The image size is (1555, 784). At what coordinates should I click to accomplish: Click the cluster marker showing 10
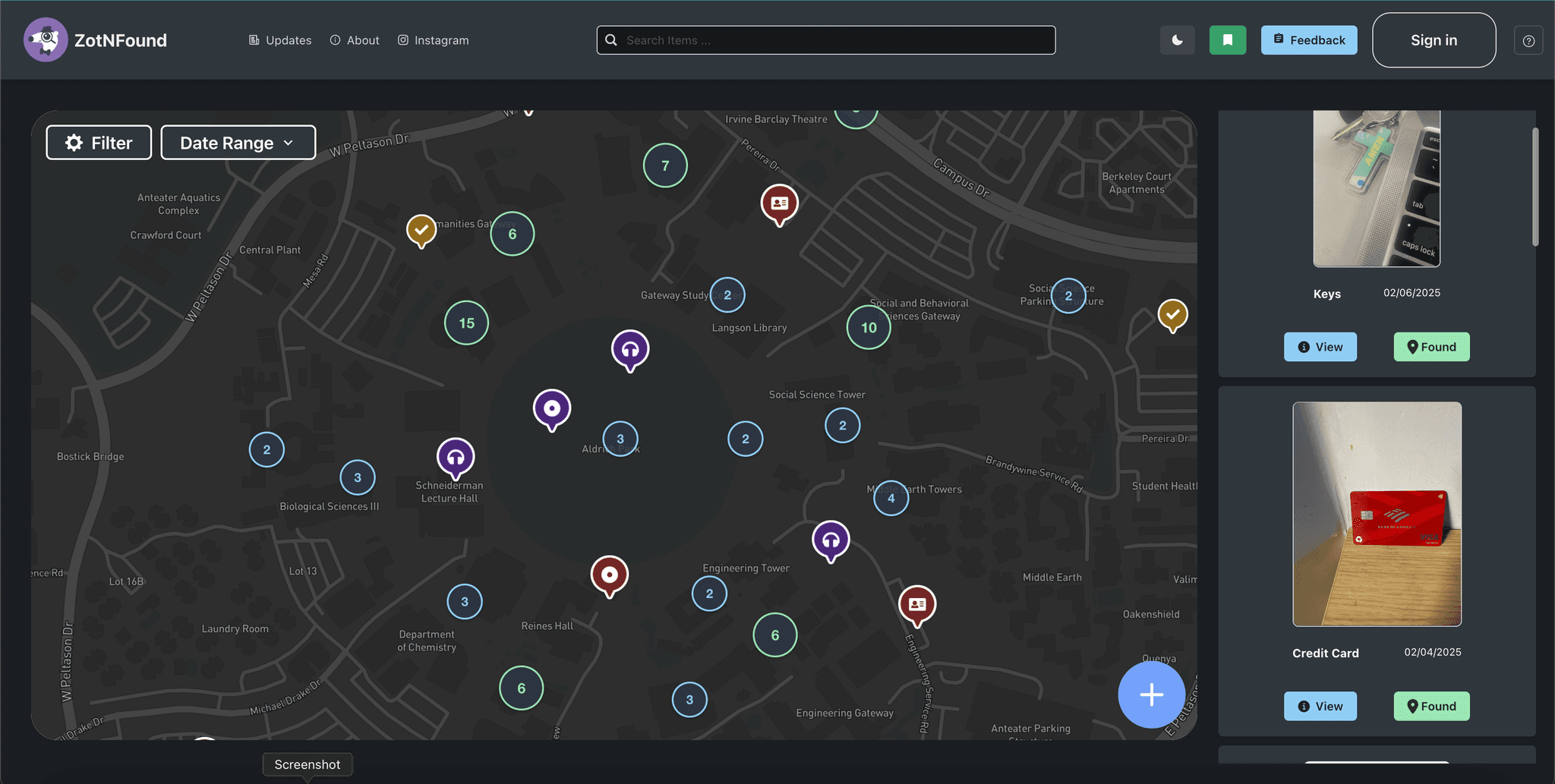coord(869,327)
